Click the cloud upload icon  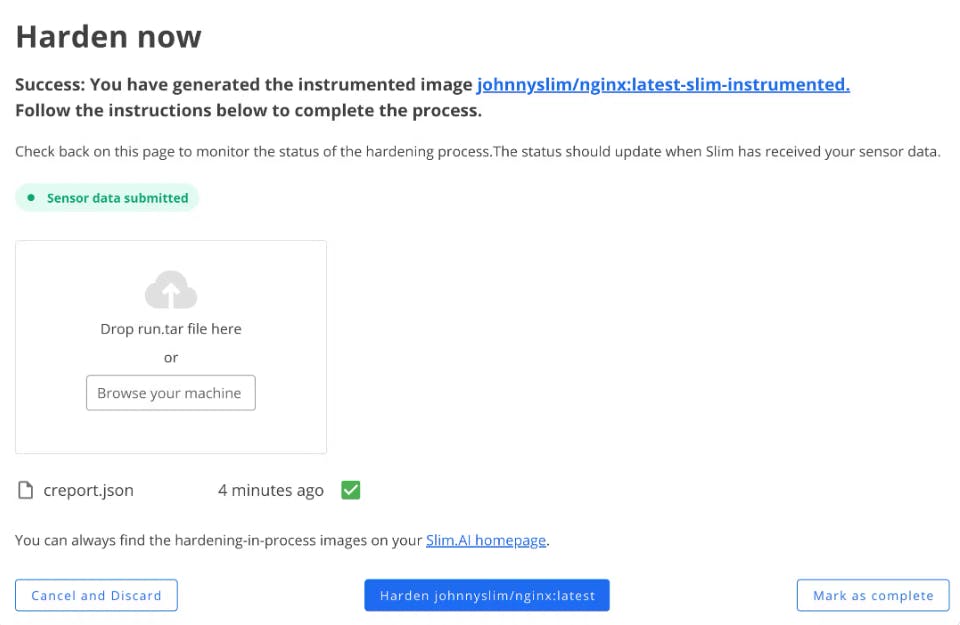[x=171, y=290]
